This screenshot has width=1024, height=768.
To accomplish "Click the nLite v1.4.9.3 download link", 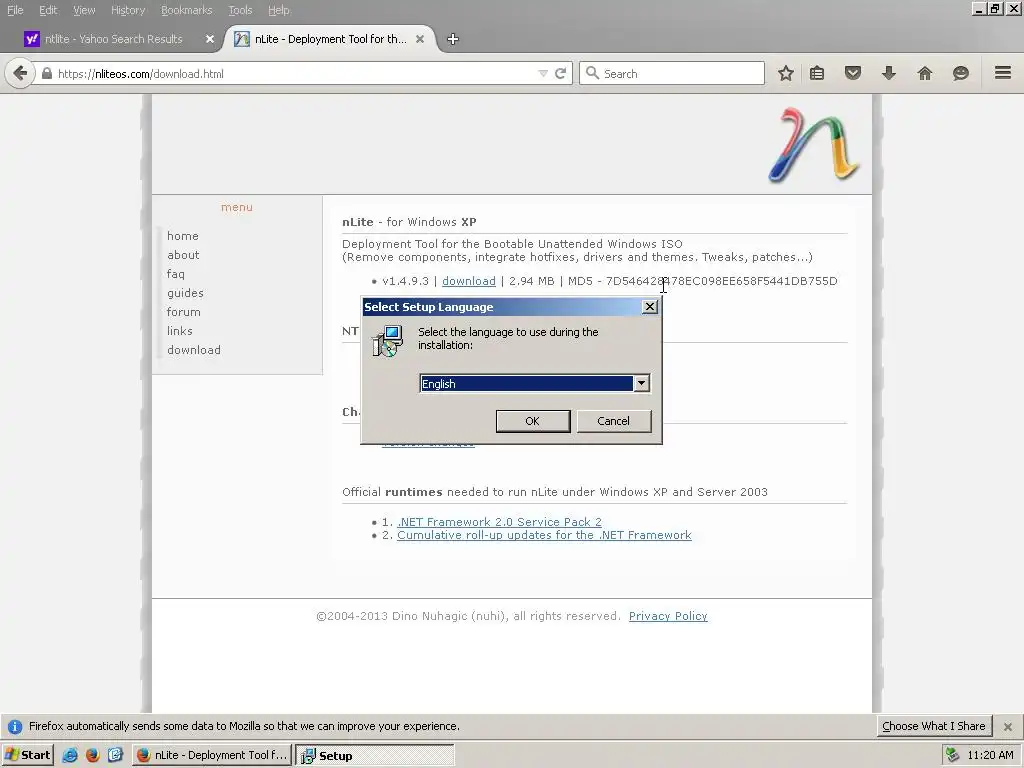I will [469, 281].
